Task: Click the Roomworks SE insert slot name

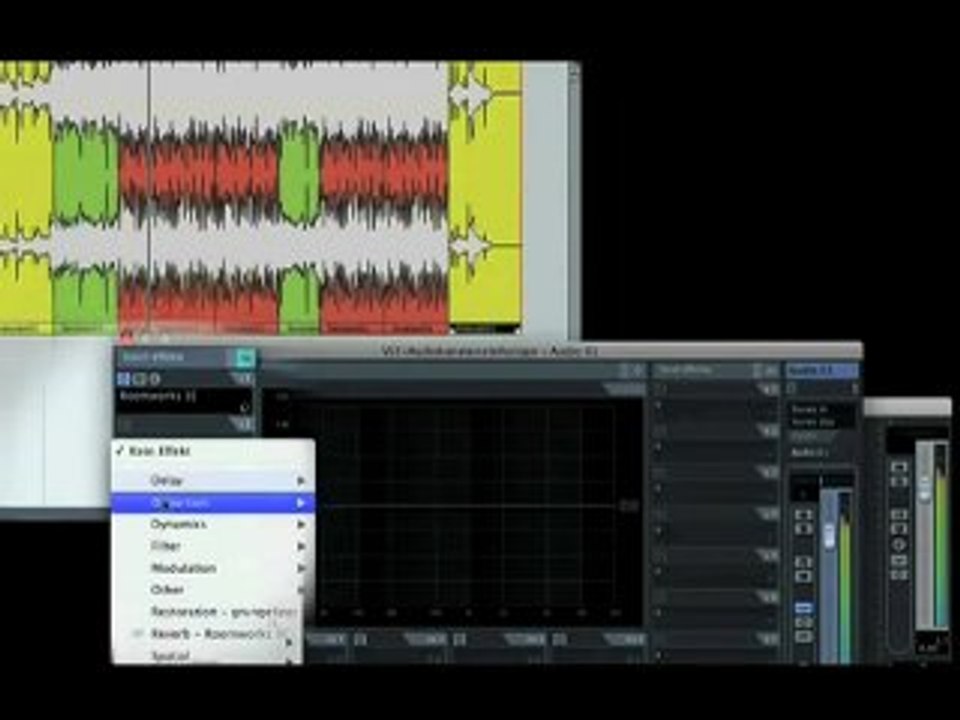Action: (x=158, y=397)
